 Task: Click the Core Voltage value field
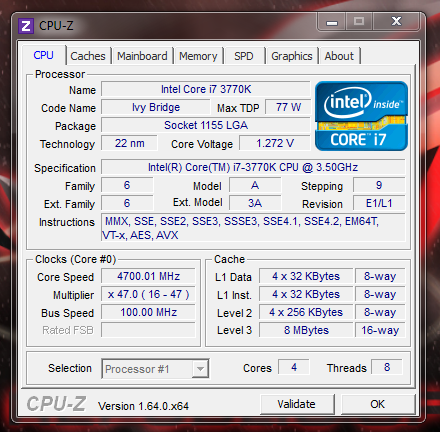pos(275,143)
